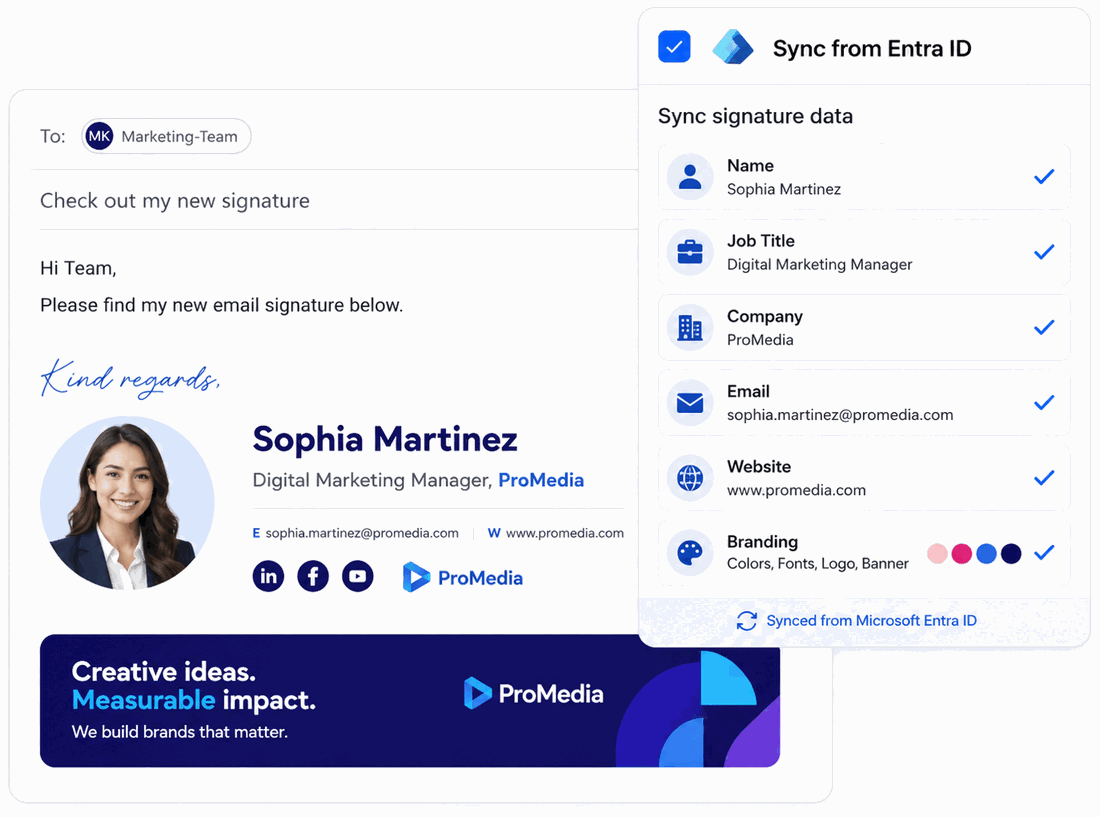Click the MK avatar in recipient chip
Viewport: 1100px width, 817px height.
click(99, 136)
